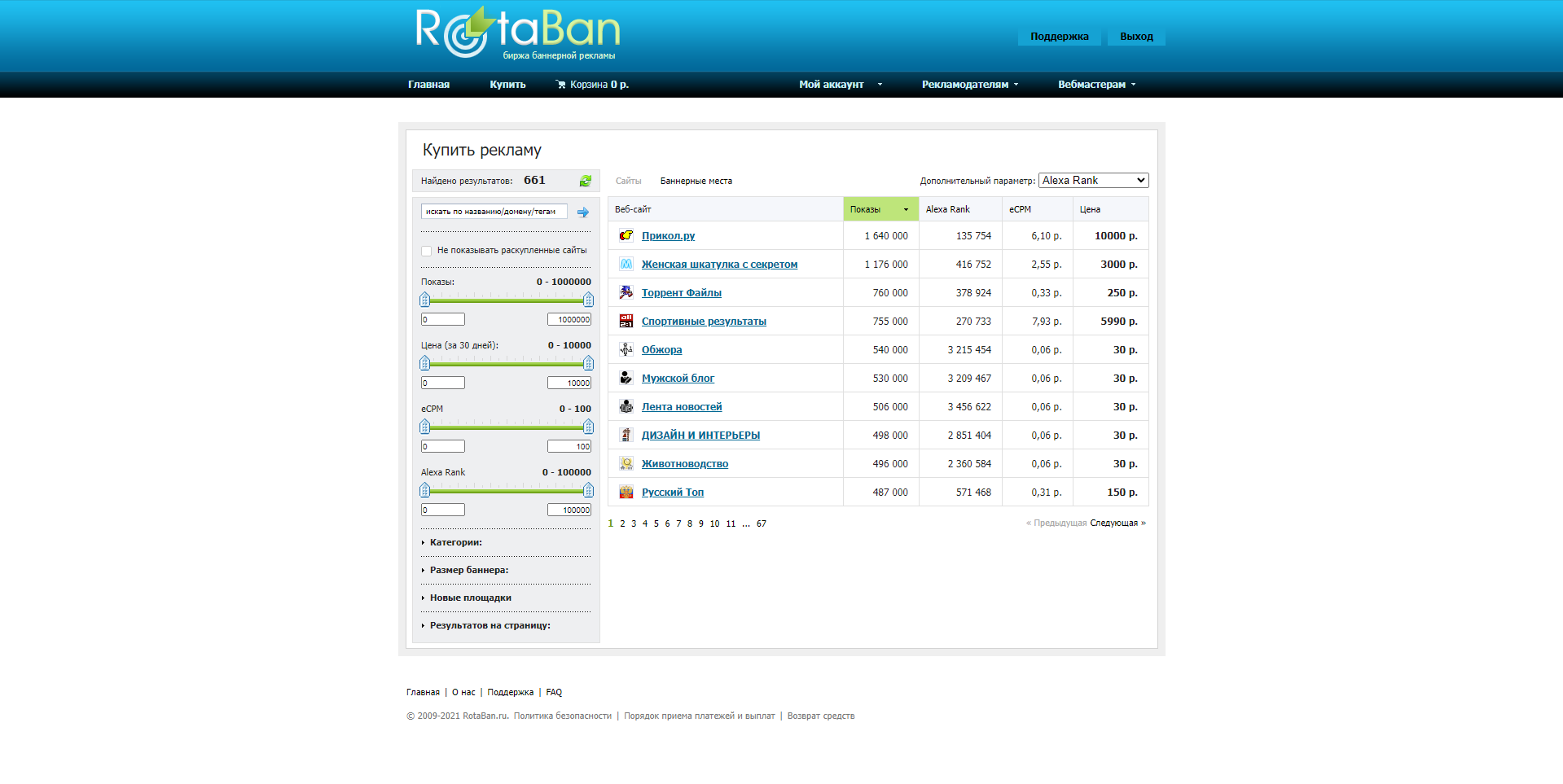Click the Выход logout button
The image size is (1563, 784).
point(1136,37)
